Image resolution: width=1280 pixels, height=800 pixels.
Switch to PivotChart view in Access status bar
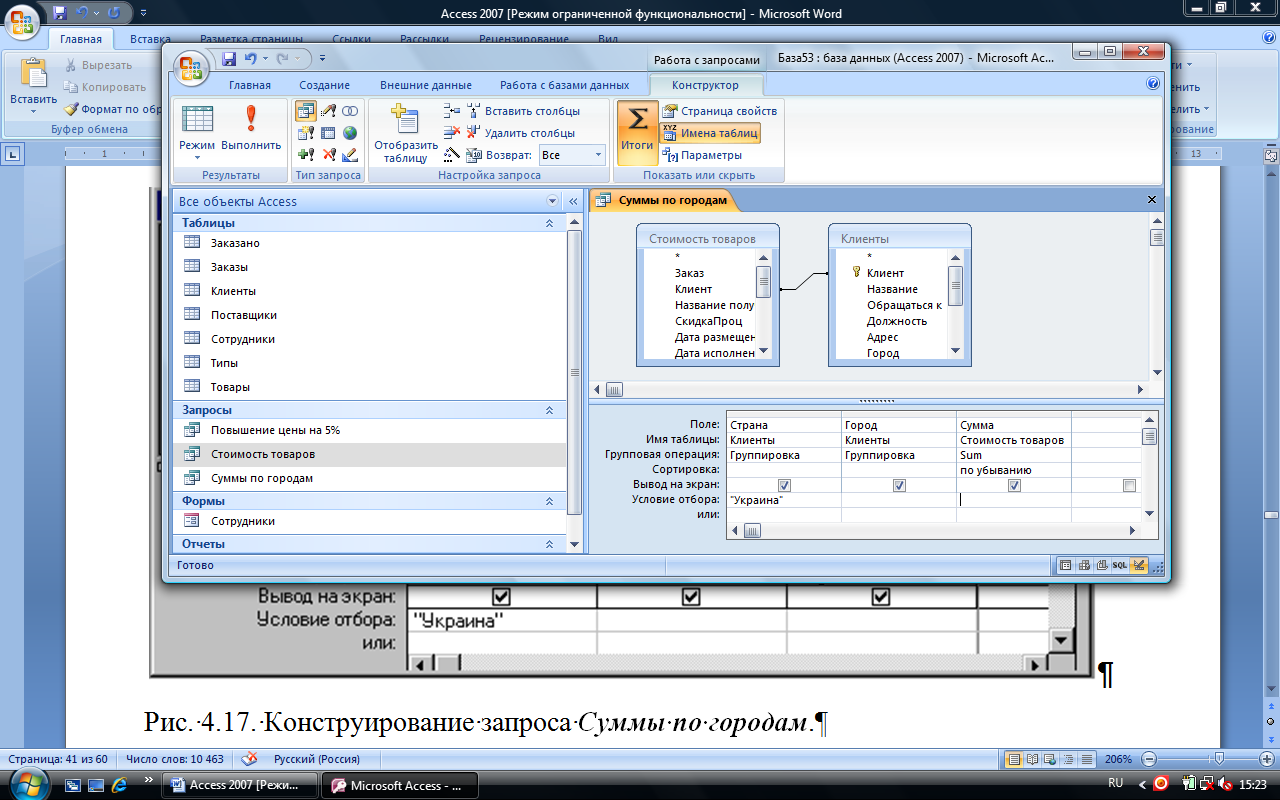coord(1101,565)
